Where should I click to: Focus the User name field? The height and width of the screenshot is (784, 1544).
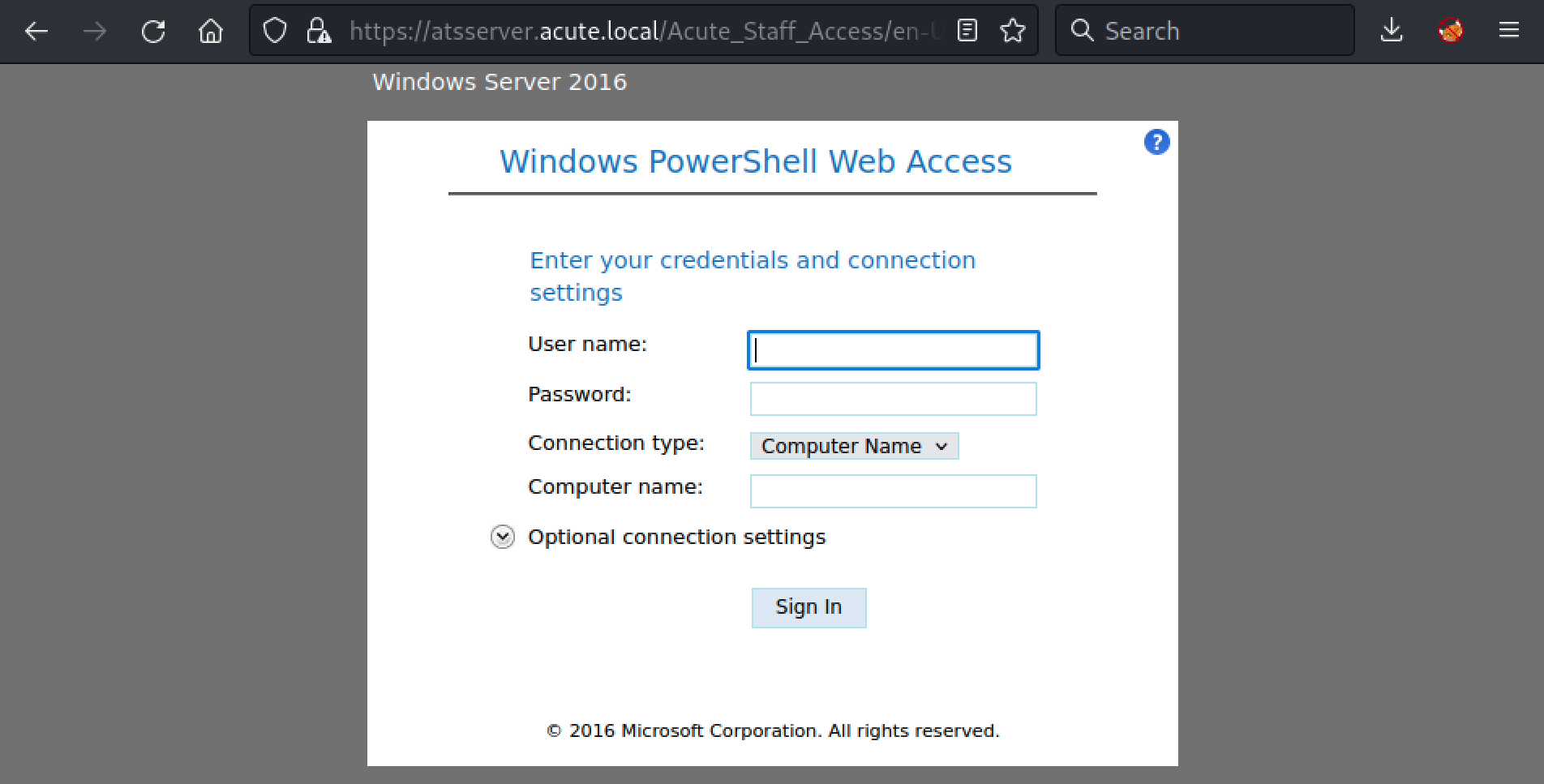point(893,350)
